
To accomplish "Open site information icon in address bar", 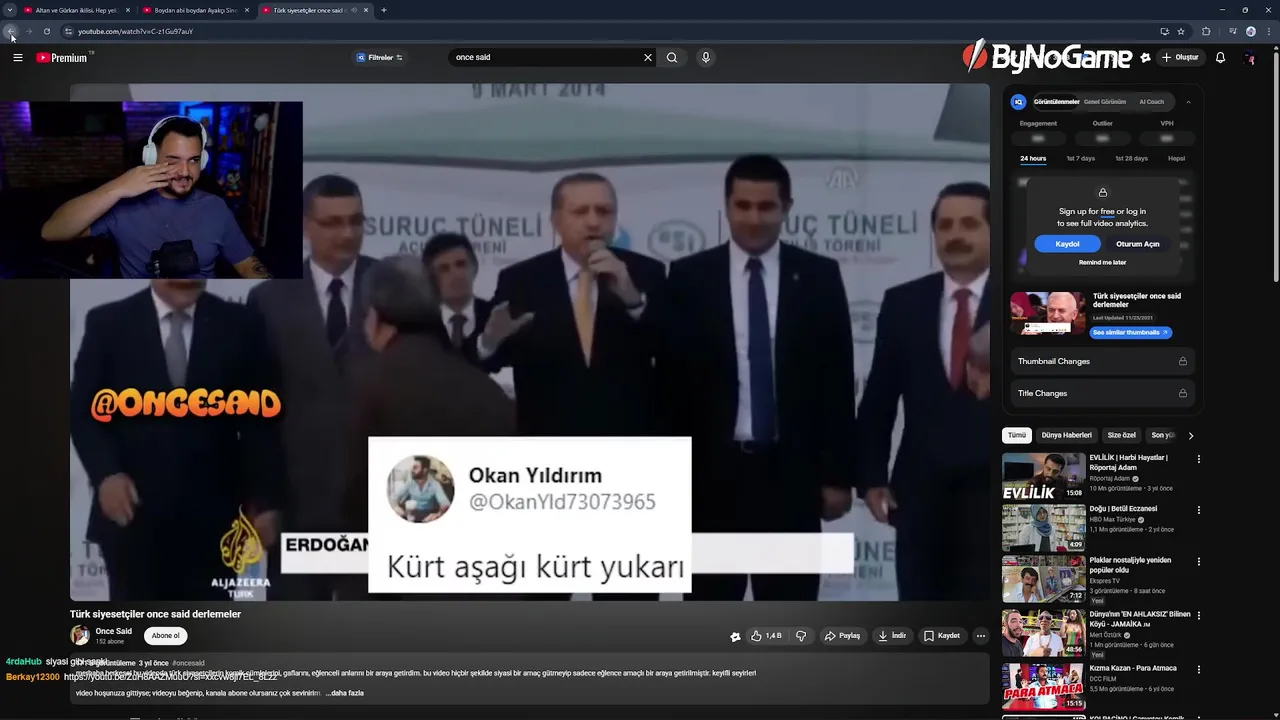I will (x=68, y=31).
